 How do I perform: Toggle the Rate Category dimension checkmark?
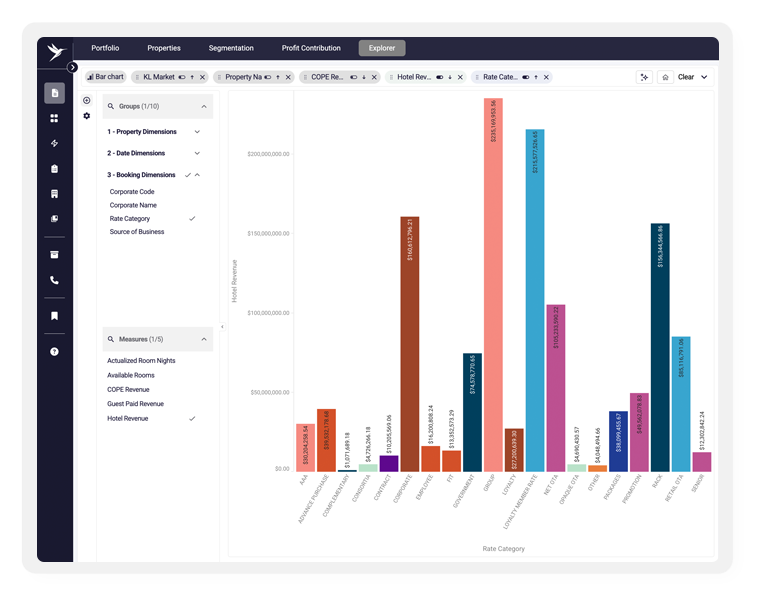click(x=192, y=219)
